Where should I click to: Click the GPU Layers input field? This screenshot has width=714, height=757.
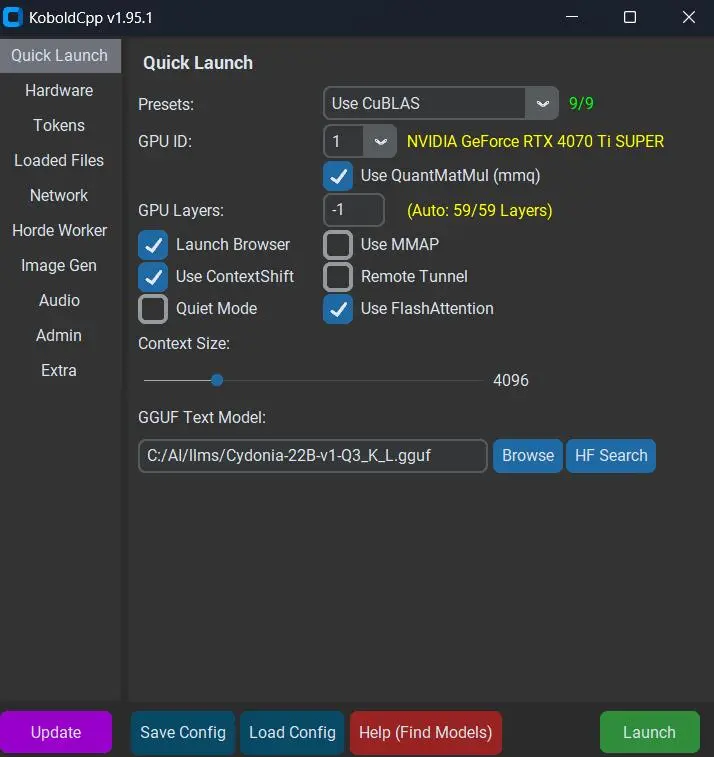click(x=354, y=210)
